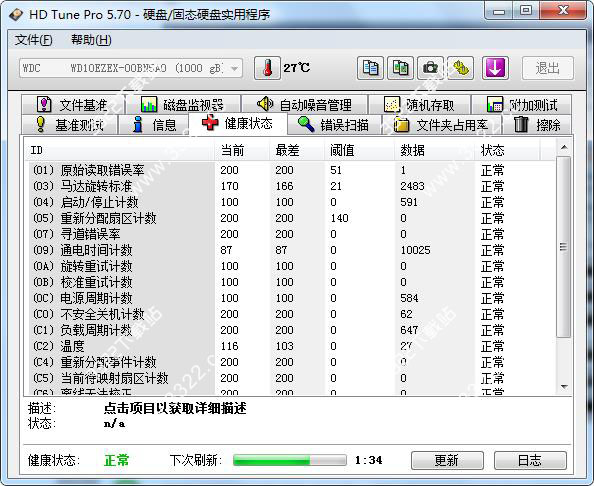Image resolution: width=594 pixels, height=486 pixels.
Task: Select row (0C) 电源周期计数
Action: pos(292,298)
